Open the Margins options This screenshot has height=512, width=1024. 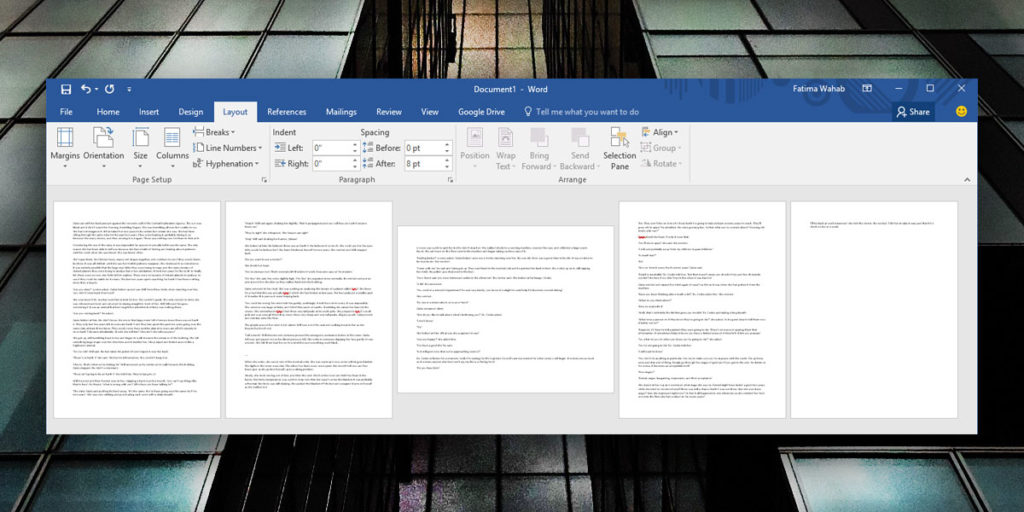(x=65, y=144)
